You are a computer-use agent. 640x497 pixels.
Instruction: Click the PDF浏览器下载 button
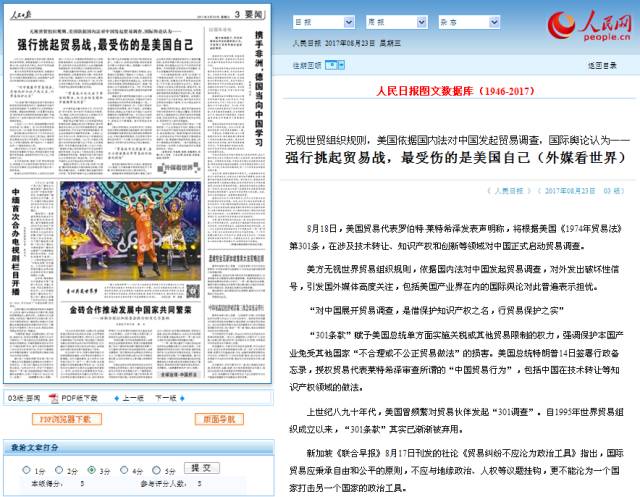67,419
